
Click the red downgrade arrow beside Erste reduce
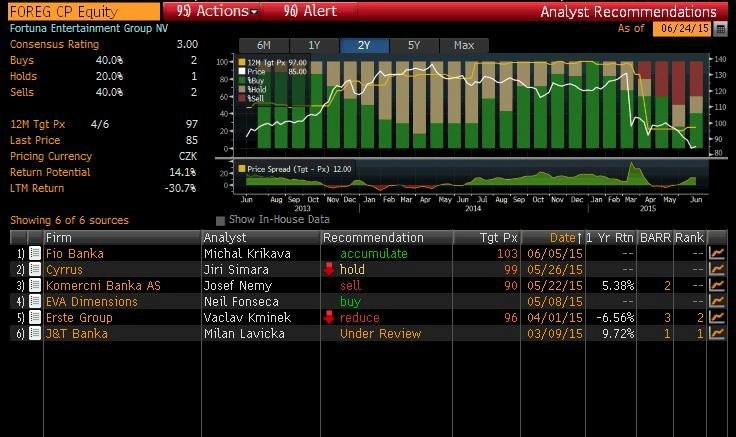[x=329, y=317]
